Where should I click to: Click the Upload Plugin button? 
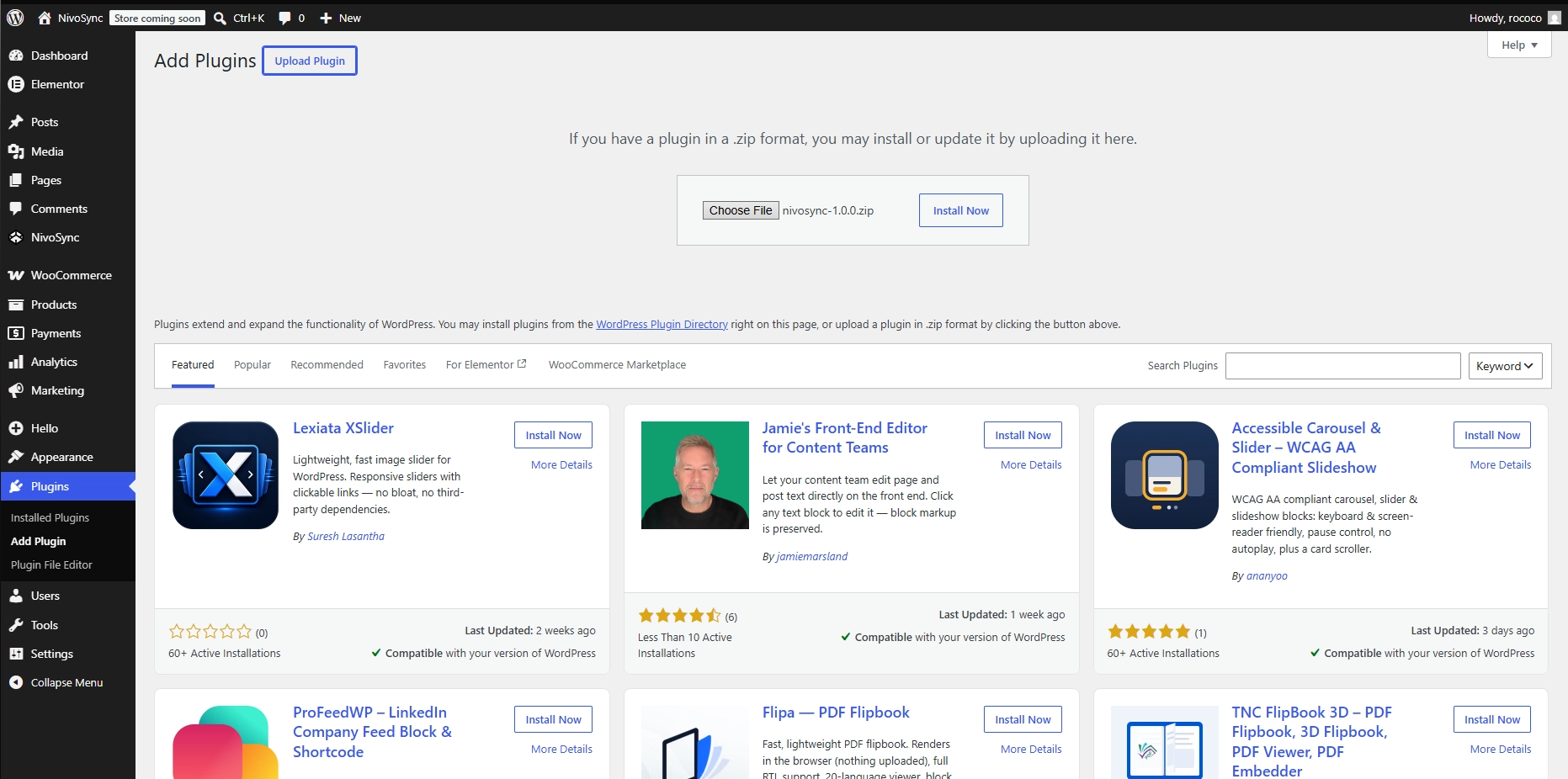tap(310, 61)
